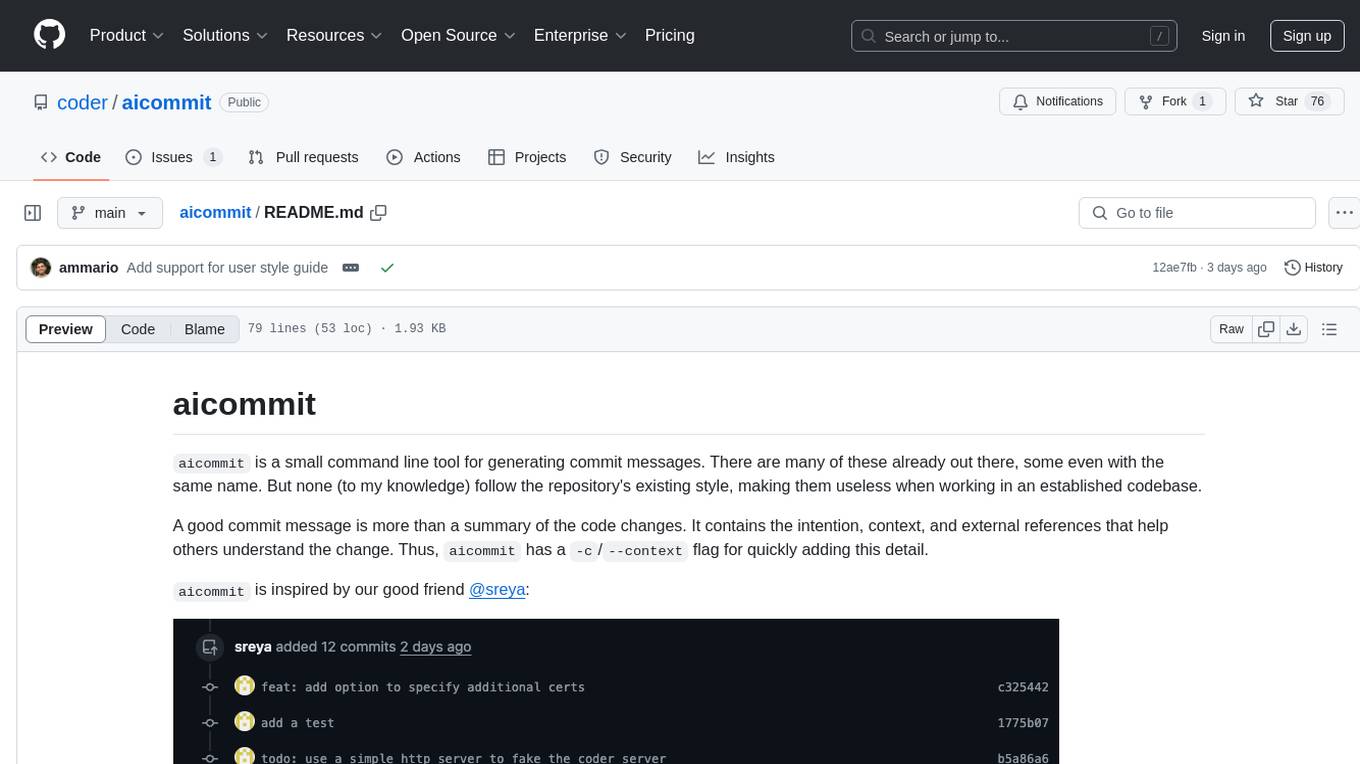This screenshot has width=1360, height=764.
Task: Switch to the Pull requests tab
Action: [x=303, y=157]
